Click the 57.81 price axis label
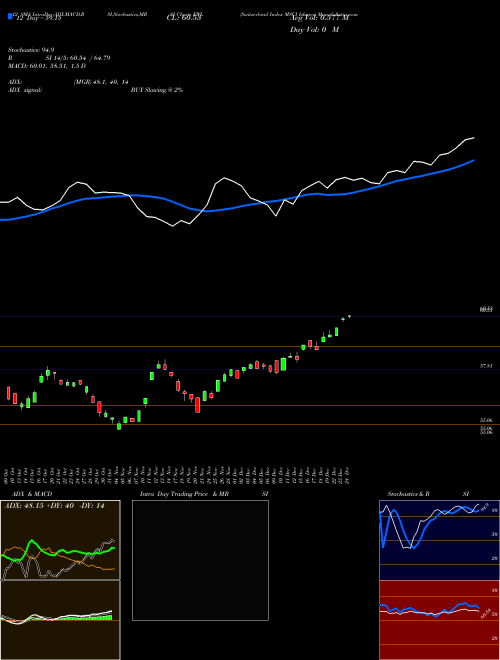Viewport: 500px width, 660px height. (486, 367)
